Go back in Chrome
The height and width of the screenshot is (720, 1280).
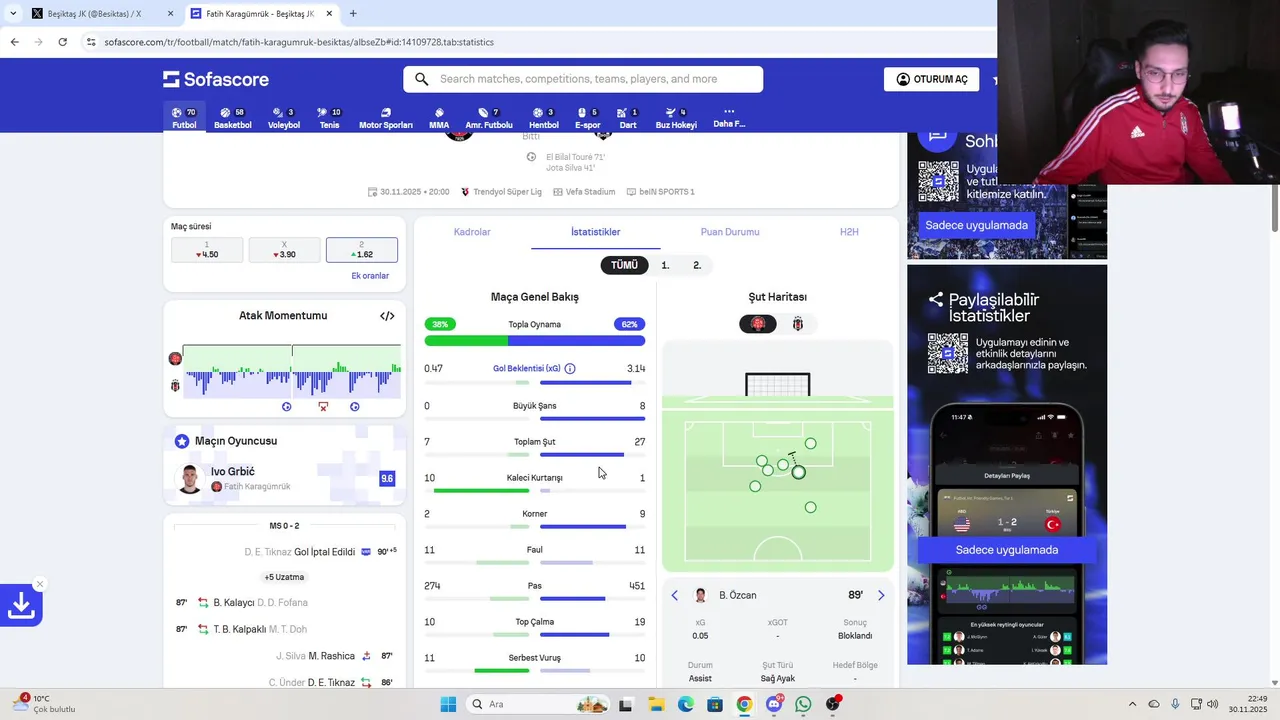click(14, 42)
